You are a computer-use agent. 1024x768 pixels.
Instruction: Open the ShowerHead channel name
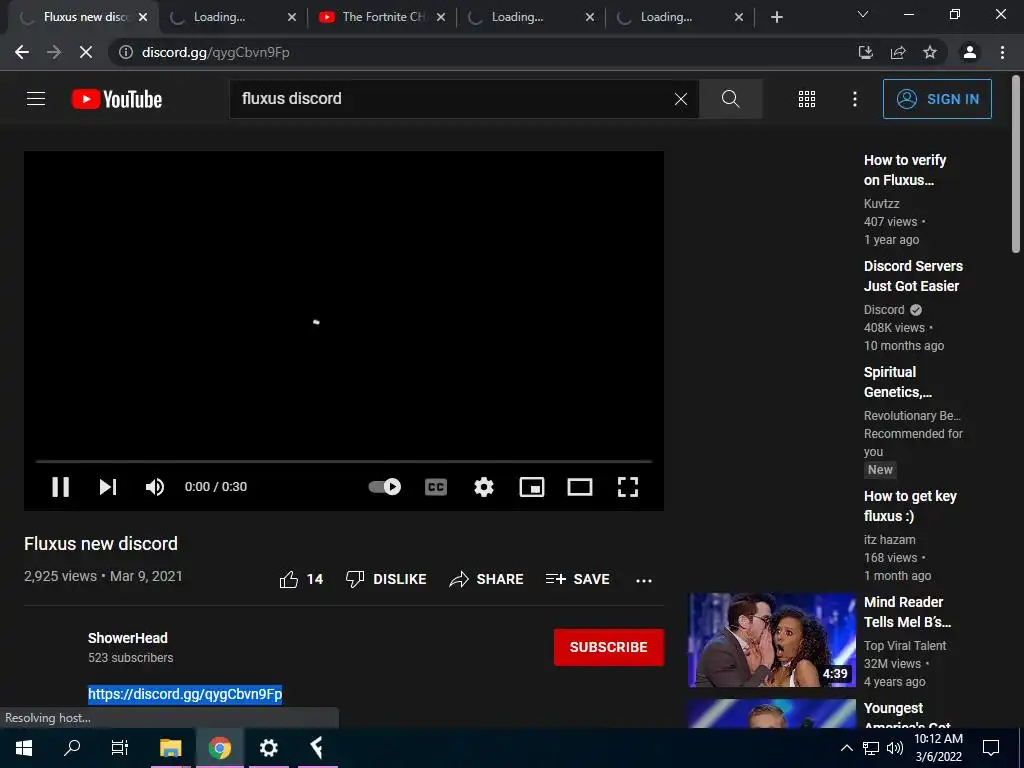click(x=128, y=638)
